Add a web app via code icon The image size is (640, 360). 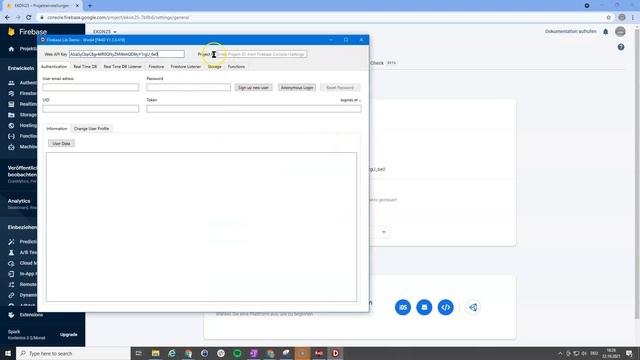(x=445, y=307)
